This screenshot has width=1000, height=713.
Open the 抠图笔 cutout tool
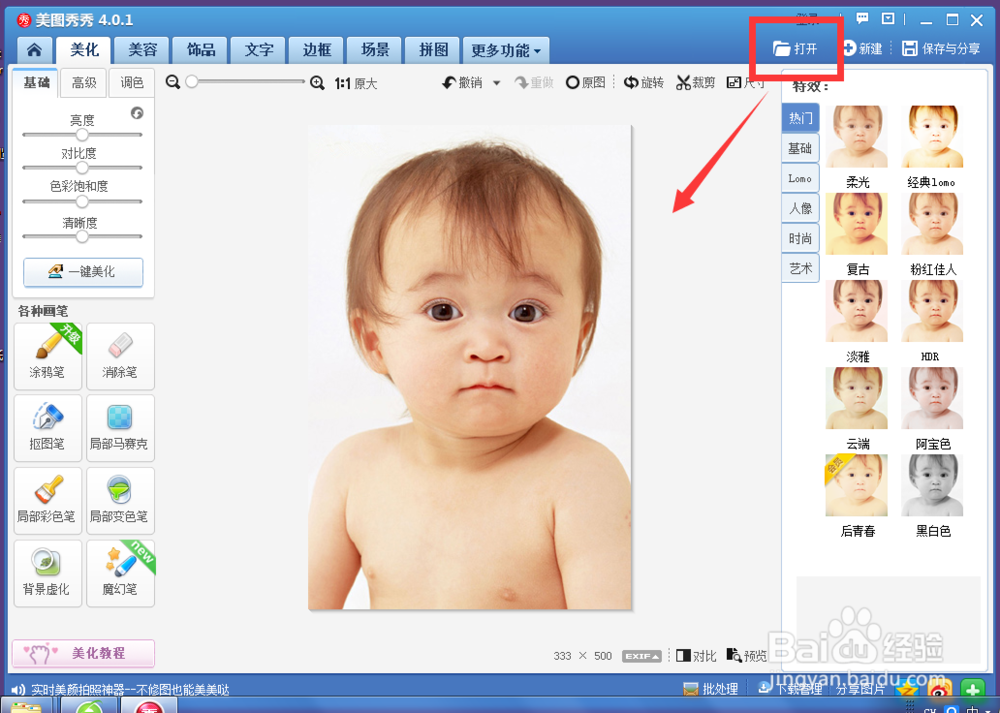click(x=48, y=428)
